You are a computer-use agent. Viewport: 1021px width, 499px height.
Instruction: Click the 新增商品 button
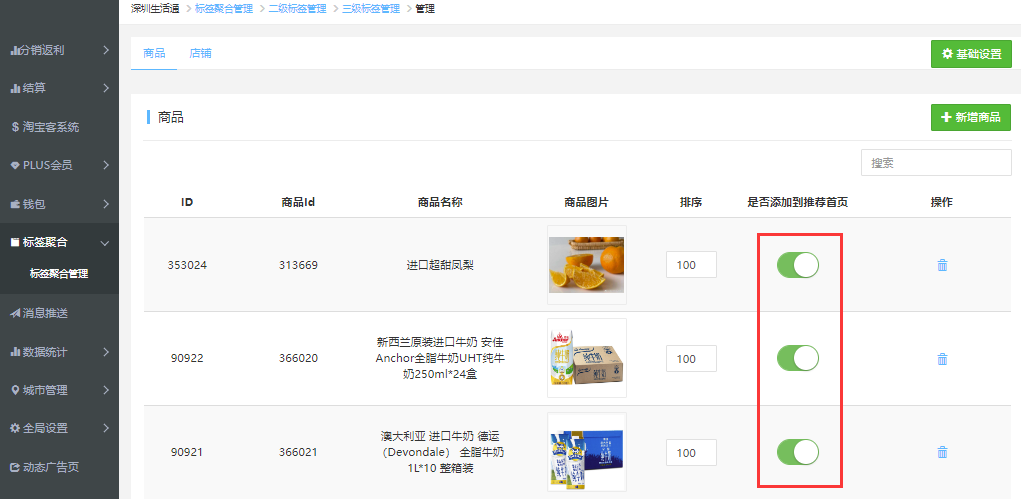click(970, 117)
